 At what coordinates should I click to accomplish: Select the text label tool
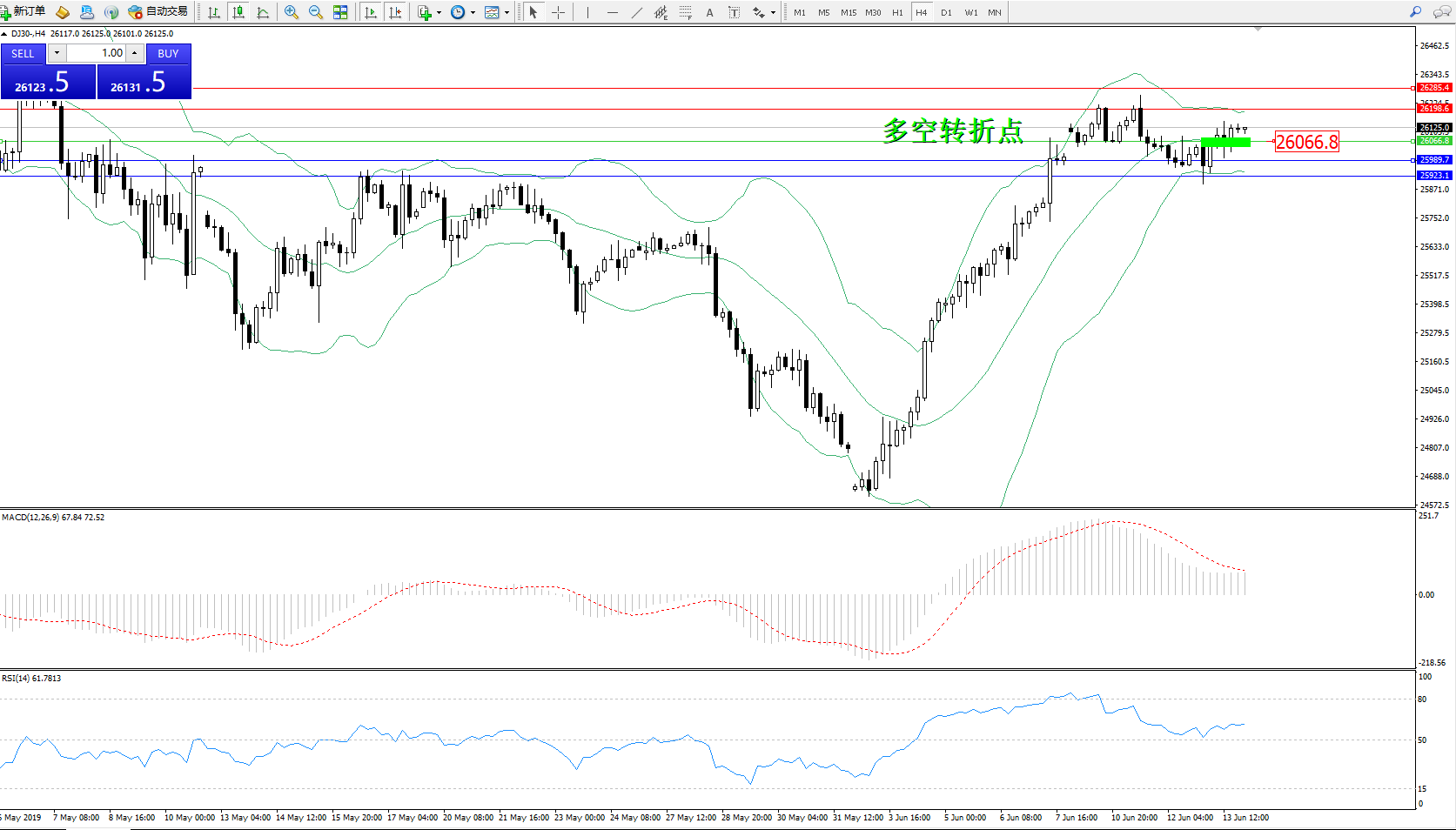point(734,12)
